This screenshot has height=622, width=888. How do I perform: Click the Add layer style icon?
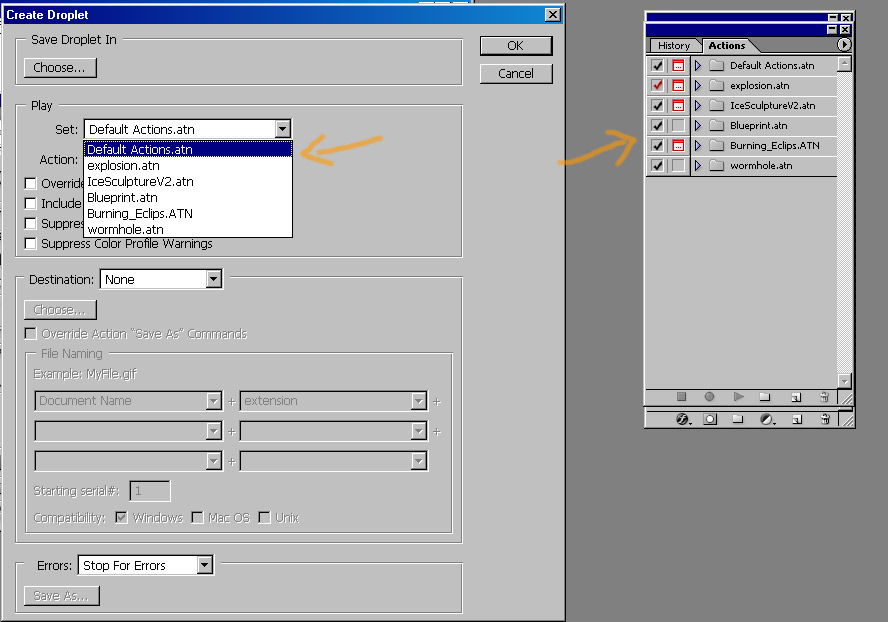click(x=684, y=420)
